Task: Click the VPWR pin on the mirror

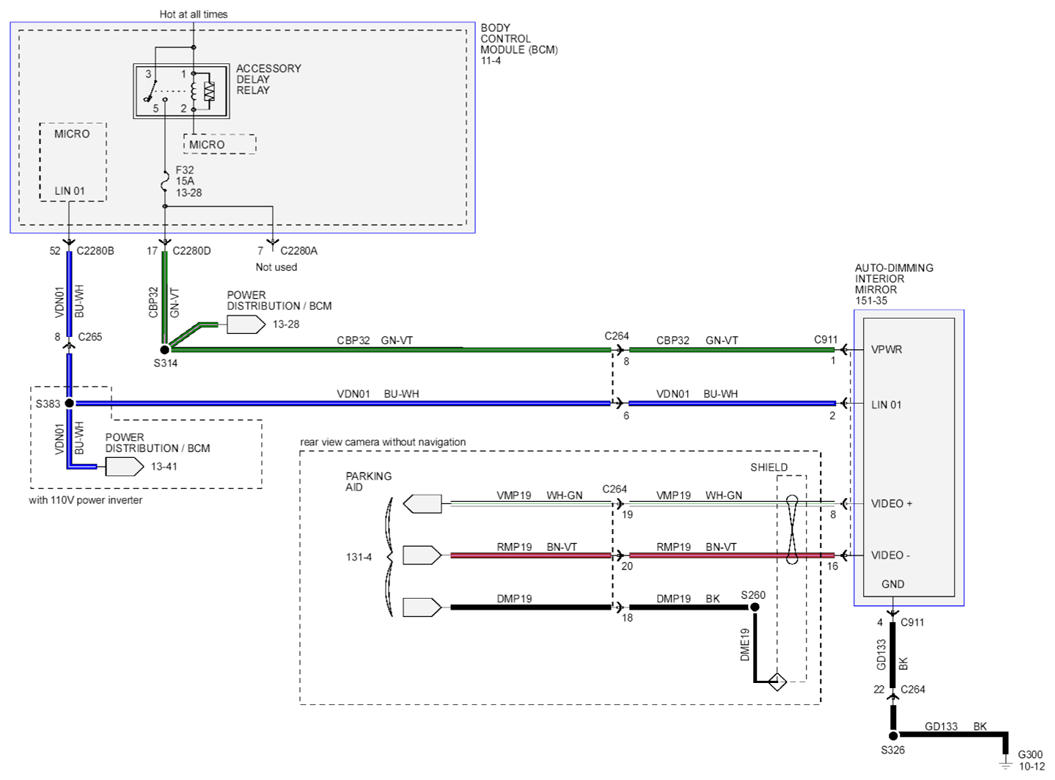Action: click(x=887, y=350)
